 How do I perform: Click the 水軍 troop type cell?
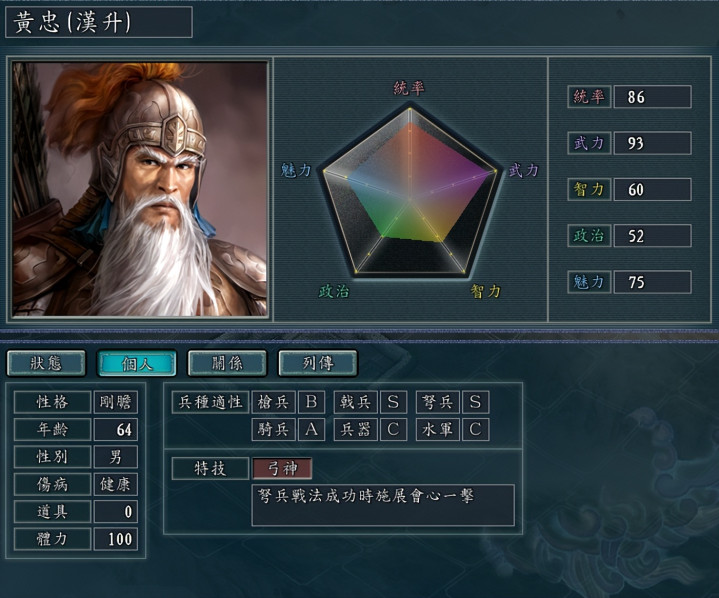click(437, 429)
